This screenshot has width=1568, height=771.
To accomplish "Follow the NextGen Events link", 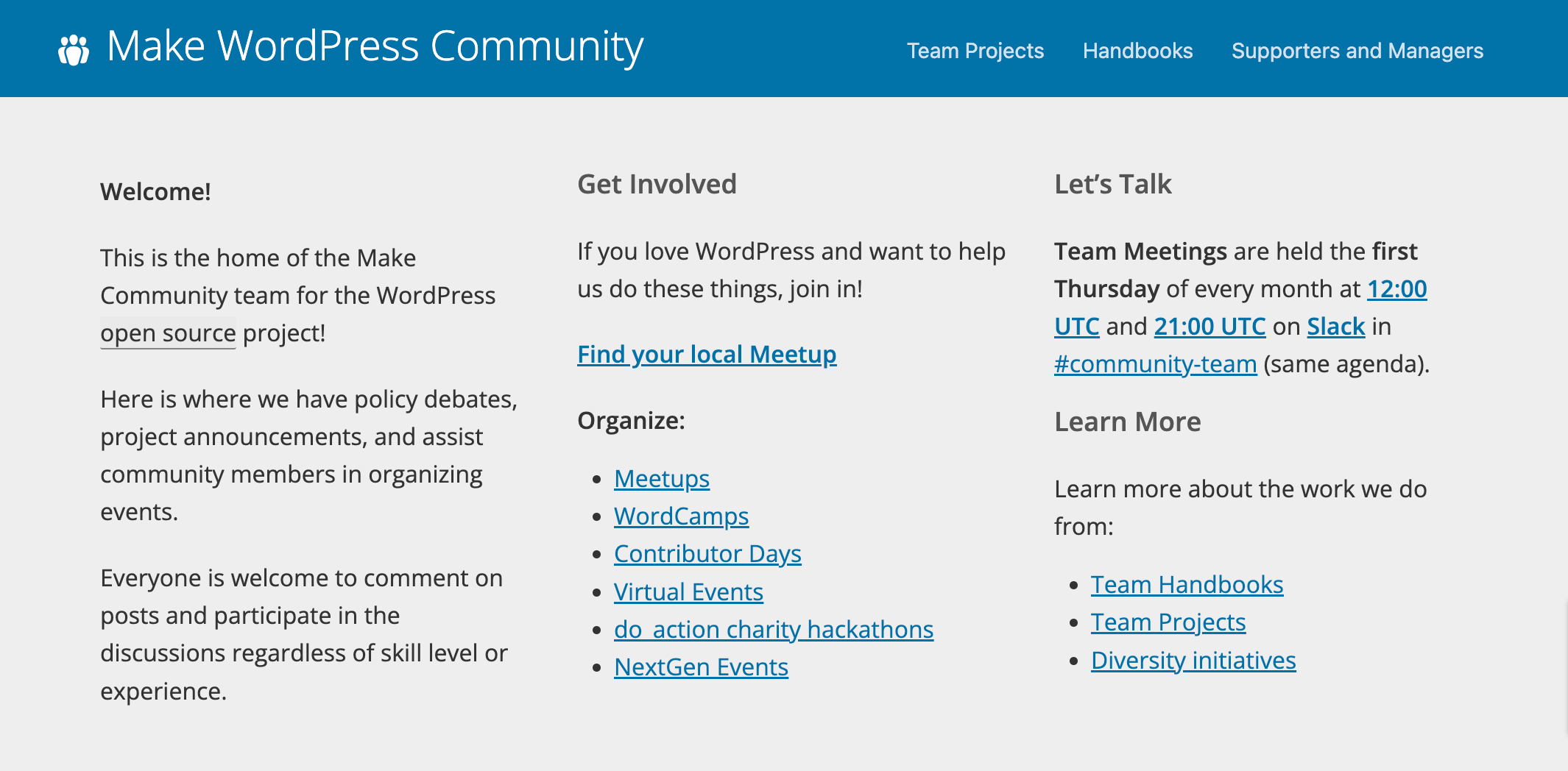I will click(701, 667).
